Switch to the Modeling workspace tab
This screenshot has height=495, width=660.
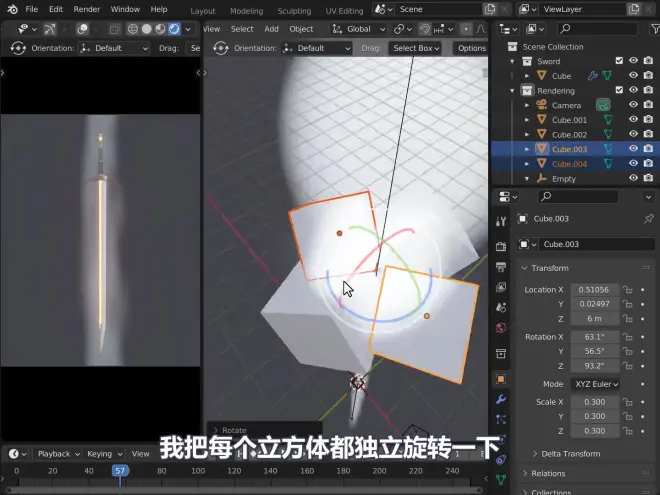246,11
